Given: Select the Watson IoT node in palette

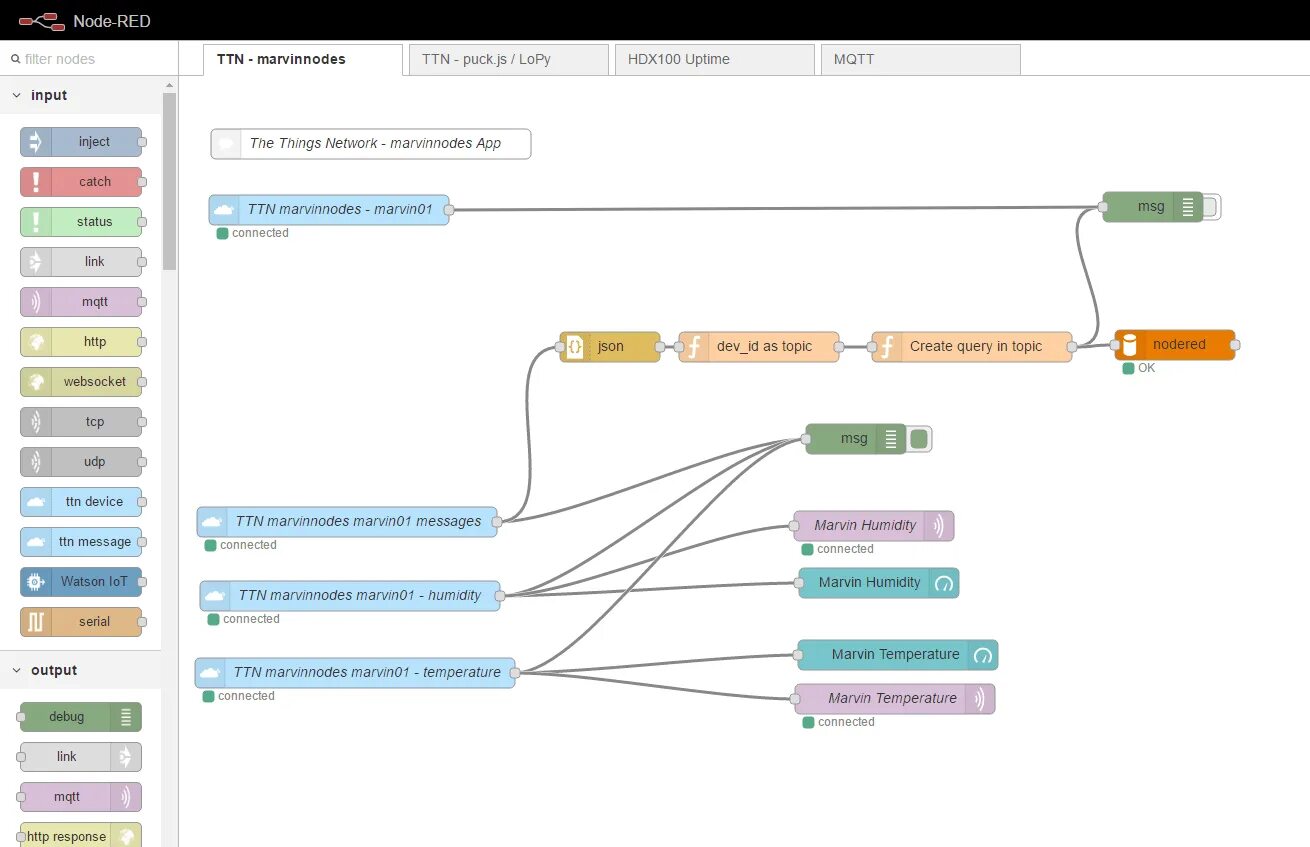Looking at the screenshot, I should pyautogui.click(x=81, y=582).
